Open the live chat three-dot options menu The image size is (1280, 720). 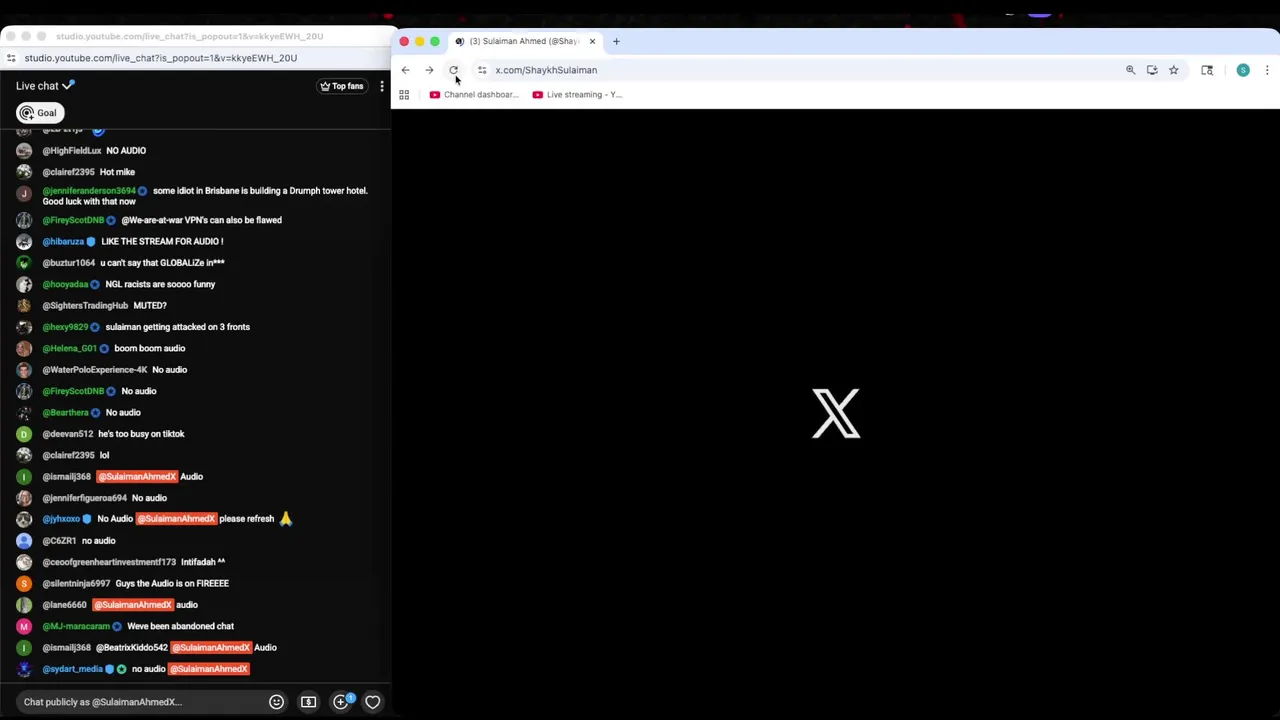pyautogui.click(x=381, y=86)
